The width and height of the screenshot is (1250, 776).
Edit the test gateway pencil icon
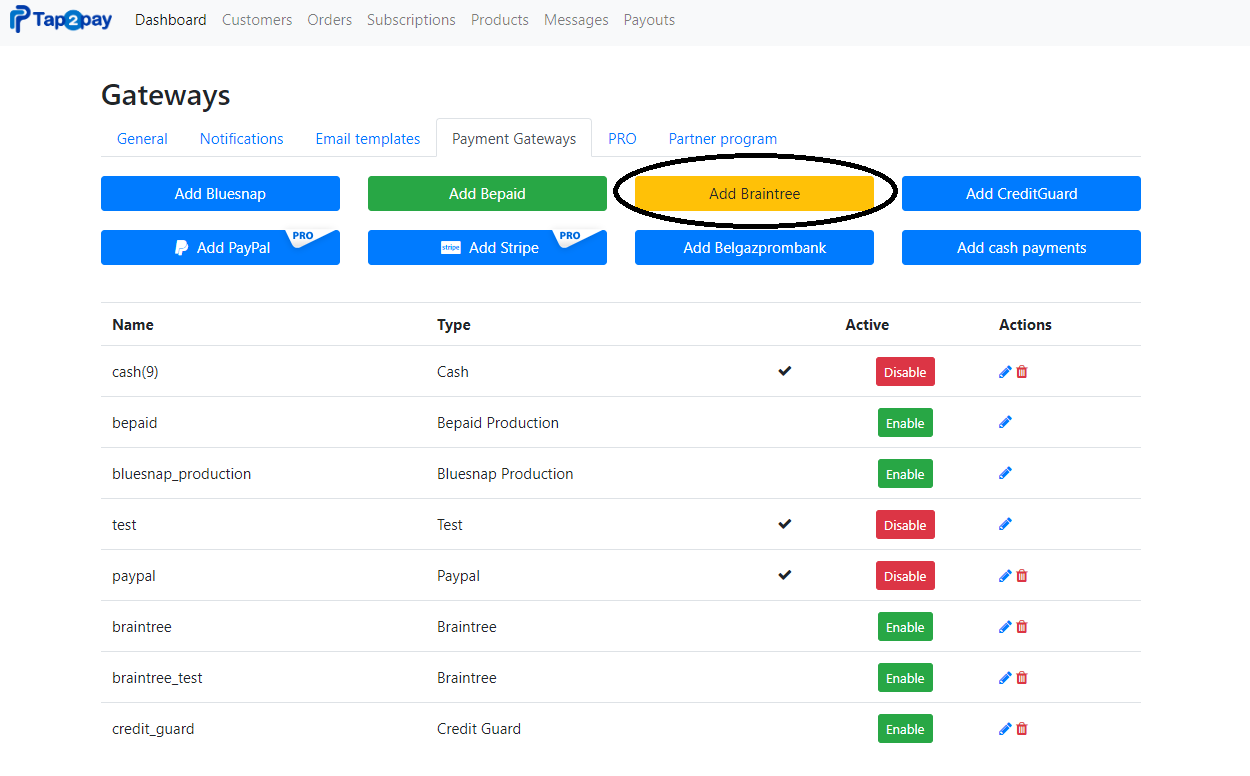[1005, 524]
